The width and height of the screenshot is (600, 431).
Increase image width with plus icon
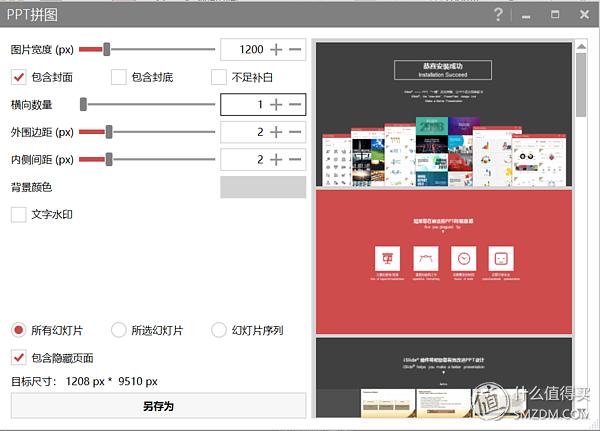click(276, 49)
